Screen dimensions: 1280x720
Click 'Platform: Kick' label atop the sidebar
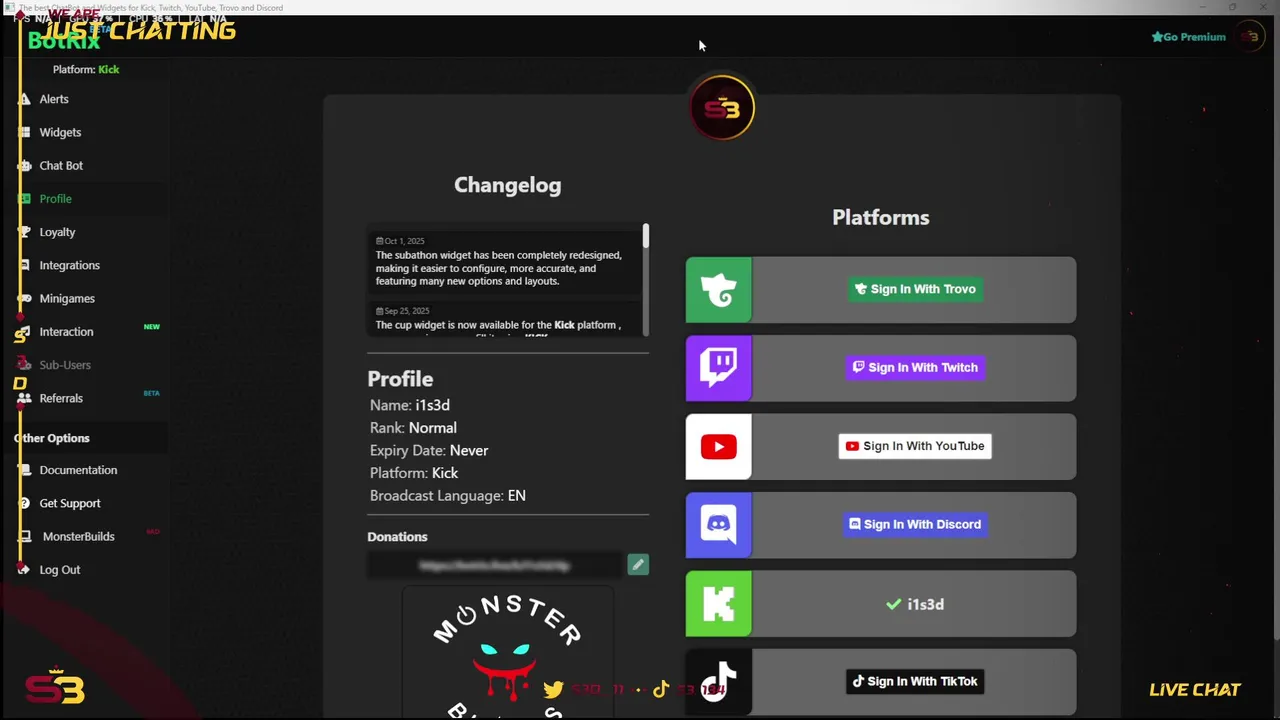(x=86, y=69)
